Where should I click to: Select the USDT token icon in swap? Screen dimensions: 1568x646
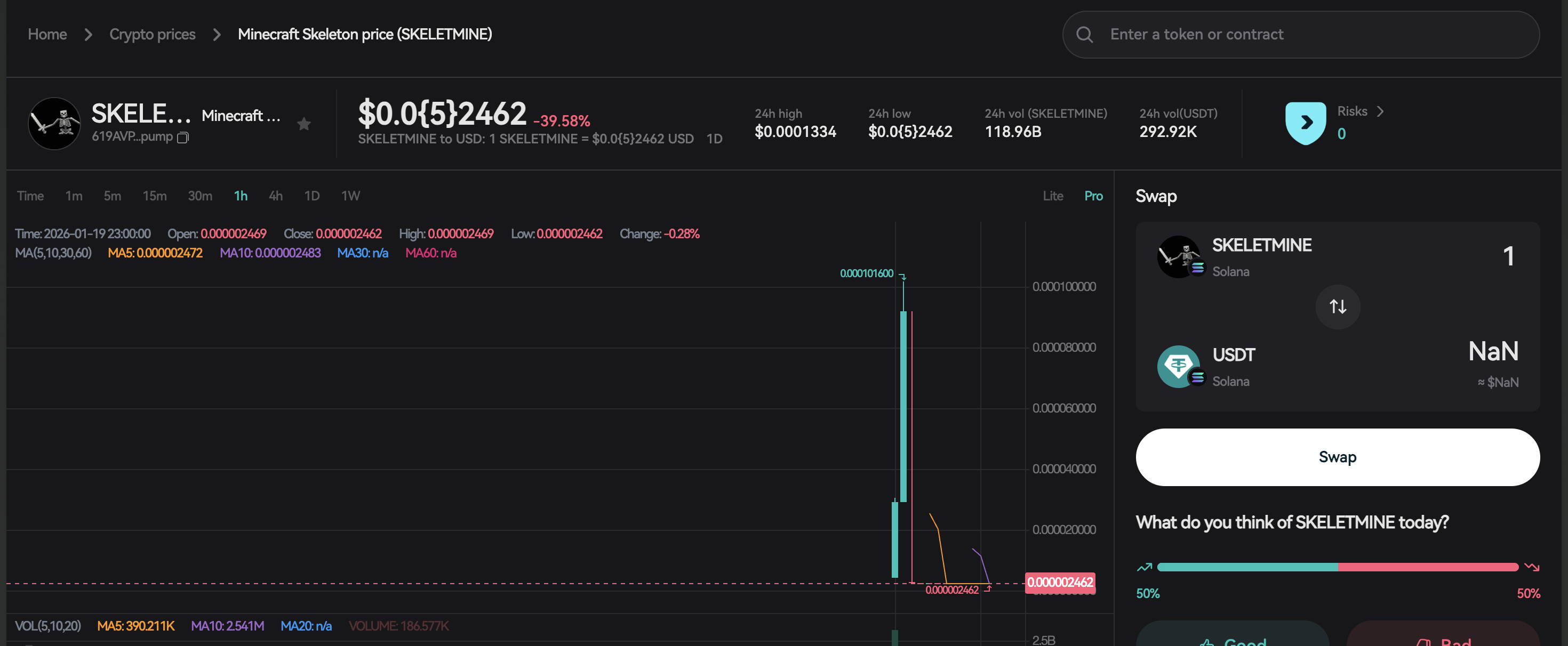[x=1179, y=366]
